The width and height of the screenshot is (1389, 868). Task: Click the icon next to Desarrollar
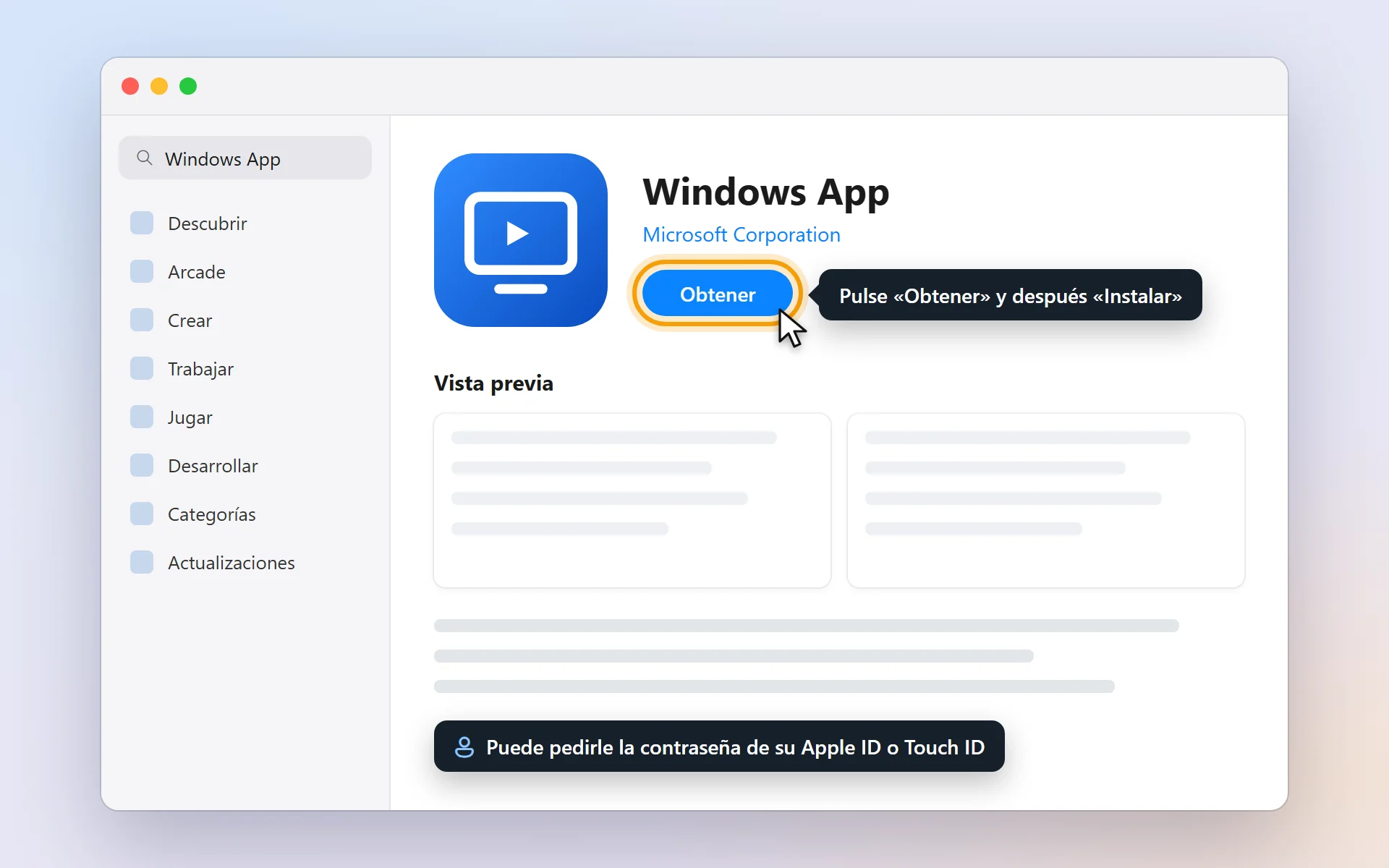pos(142,465)
